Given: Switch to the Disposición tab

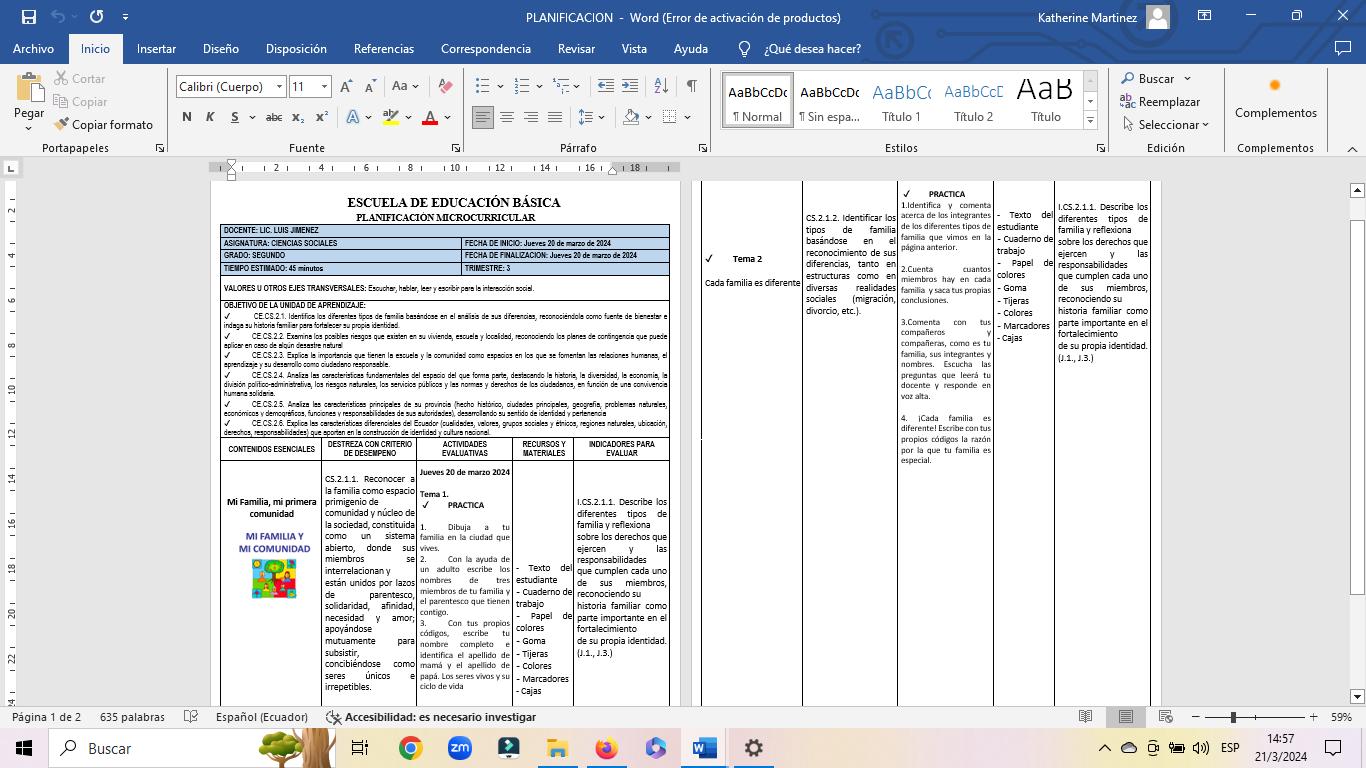Looking at the screenshot, I should click(x=296, y=48).
